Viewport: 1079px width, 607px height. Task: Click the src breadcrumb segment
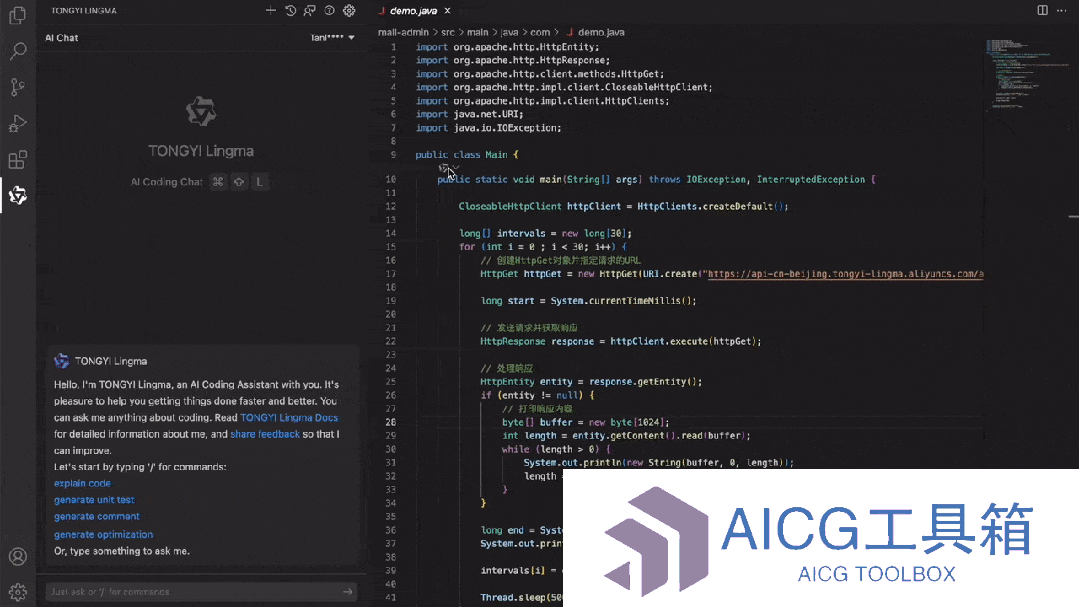[x=448, y=32]
